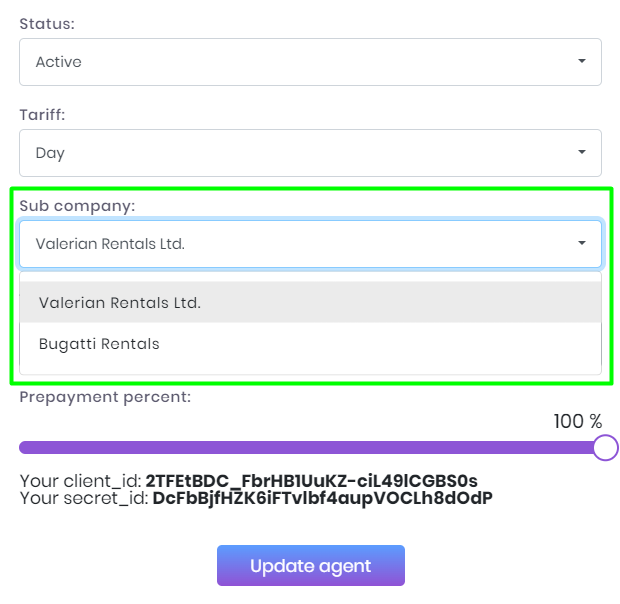
Task: Click the 100 % slider value readout
Action: click(x=577, y=421)
